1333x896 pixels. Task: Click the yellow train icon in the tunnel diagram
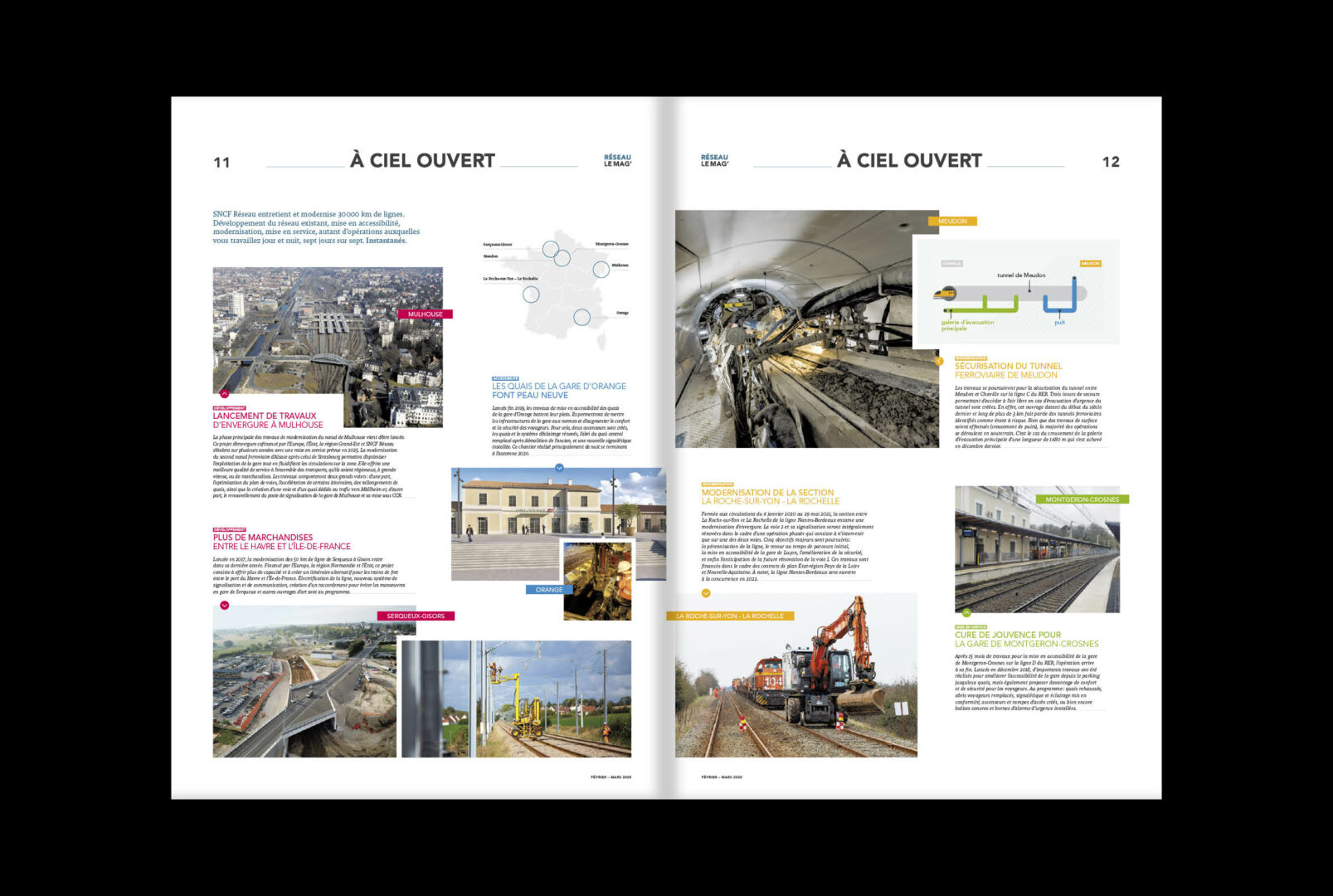click(945, 293)
